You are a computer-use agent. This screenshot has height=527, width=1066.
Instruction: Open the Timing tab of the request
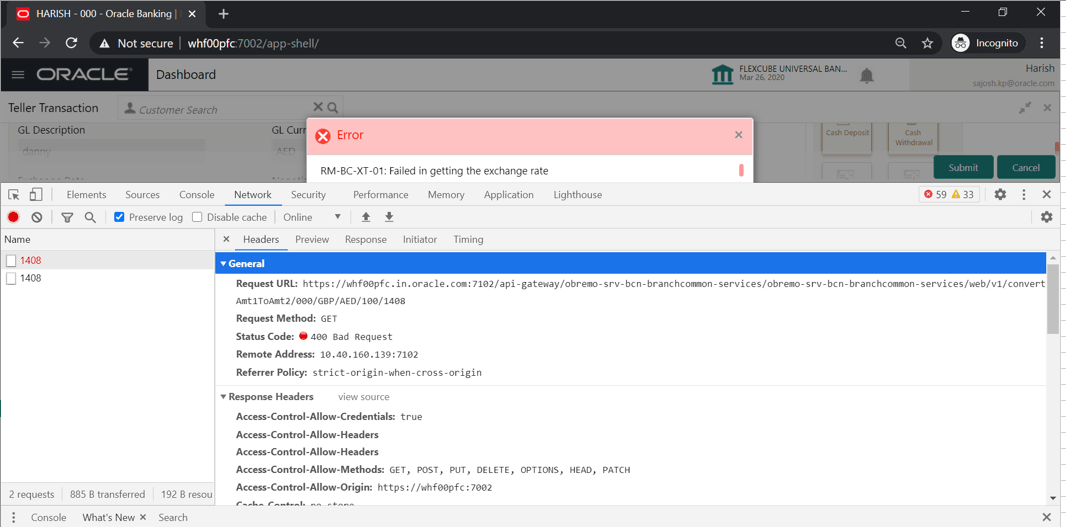468,239
